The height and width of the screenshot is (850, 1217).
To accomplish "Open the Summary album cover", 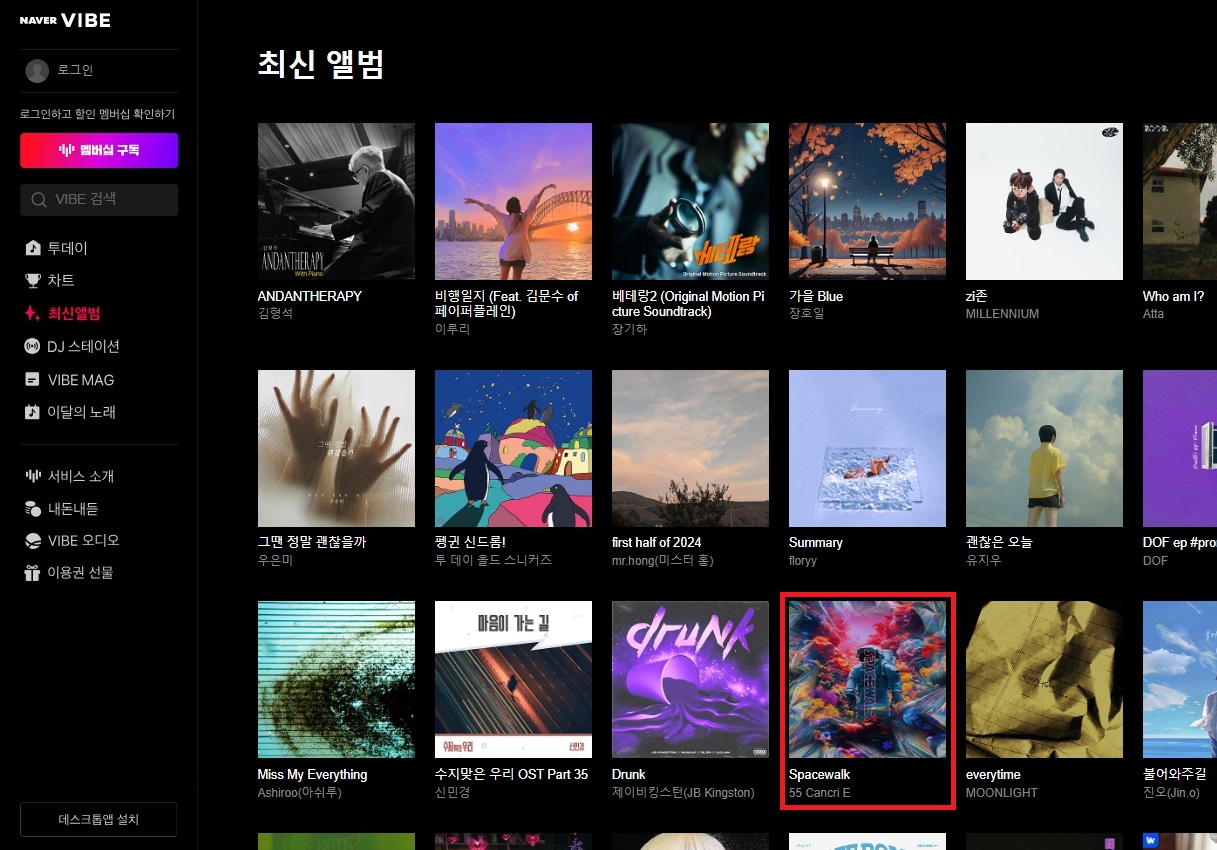I will pos(867,448).
